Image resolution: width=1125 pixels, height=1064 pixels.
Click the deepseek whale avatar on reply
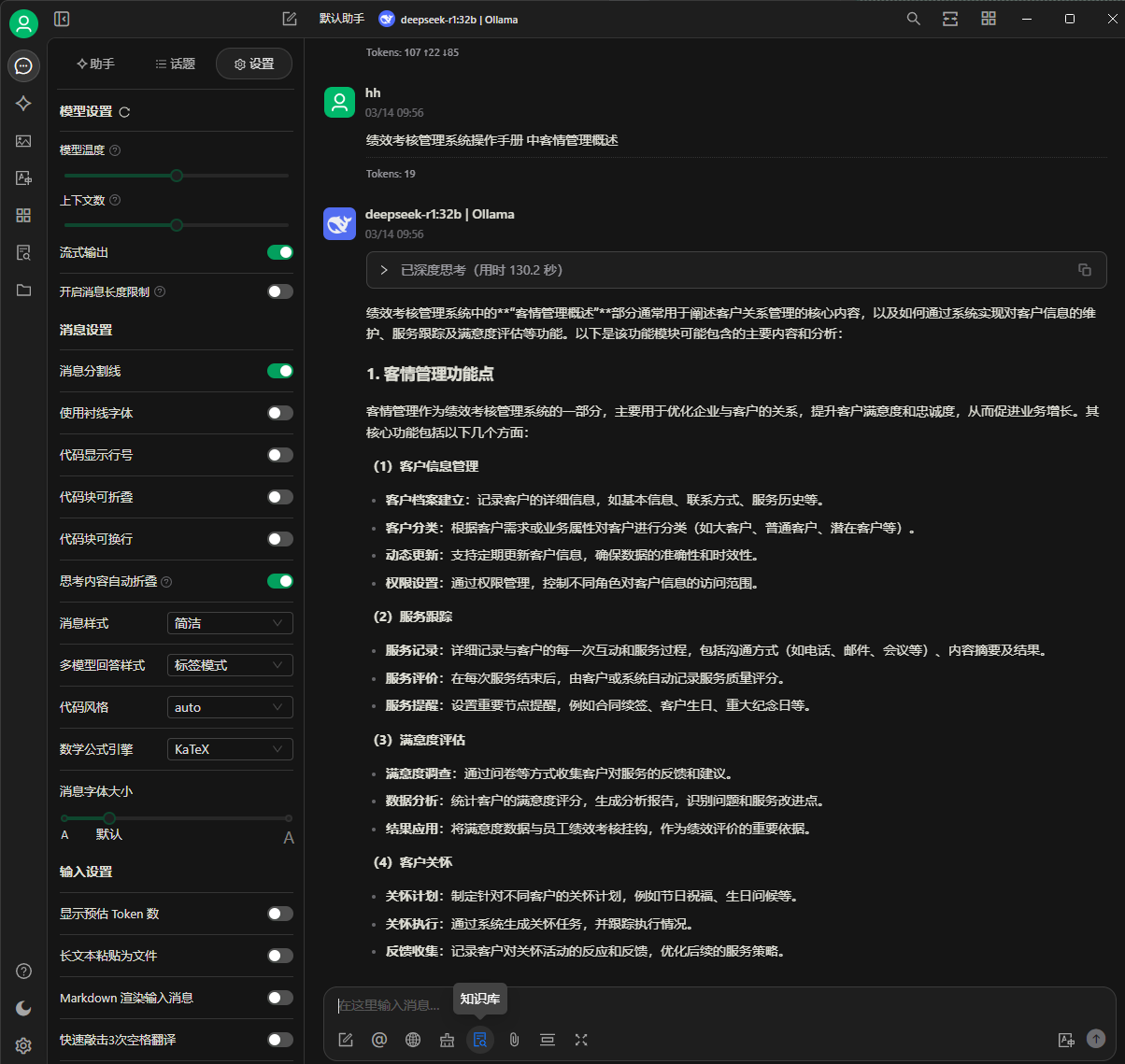tap(340, 223)
